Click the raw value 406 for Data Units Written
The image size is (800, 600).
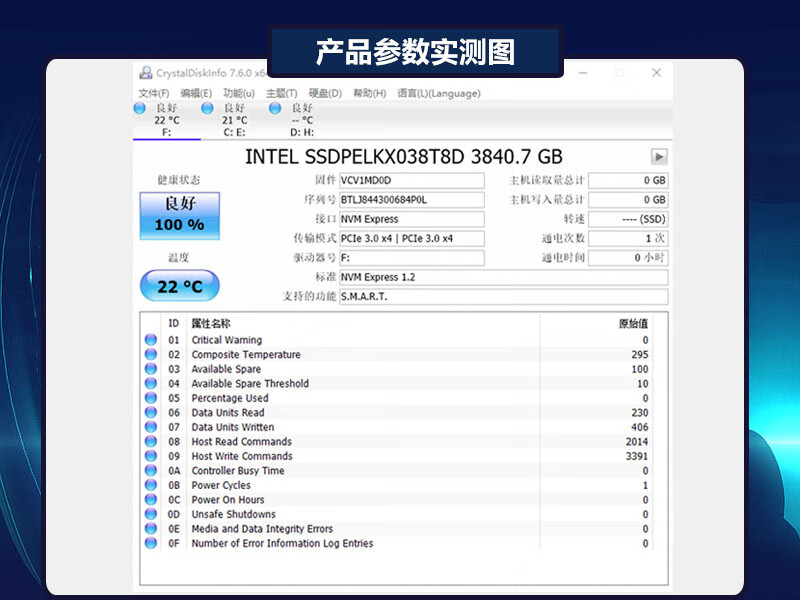640,427
